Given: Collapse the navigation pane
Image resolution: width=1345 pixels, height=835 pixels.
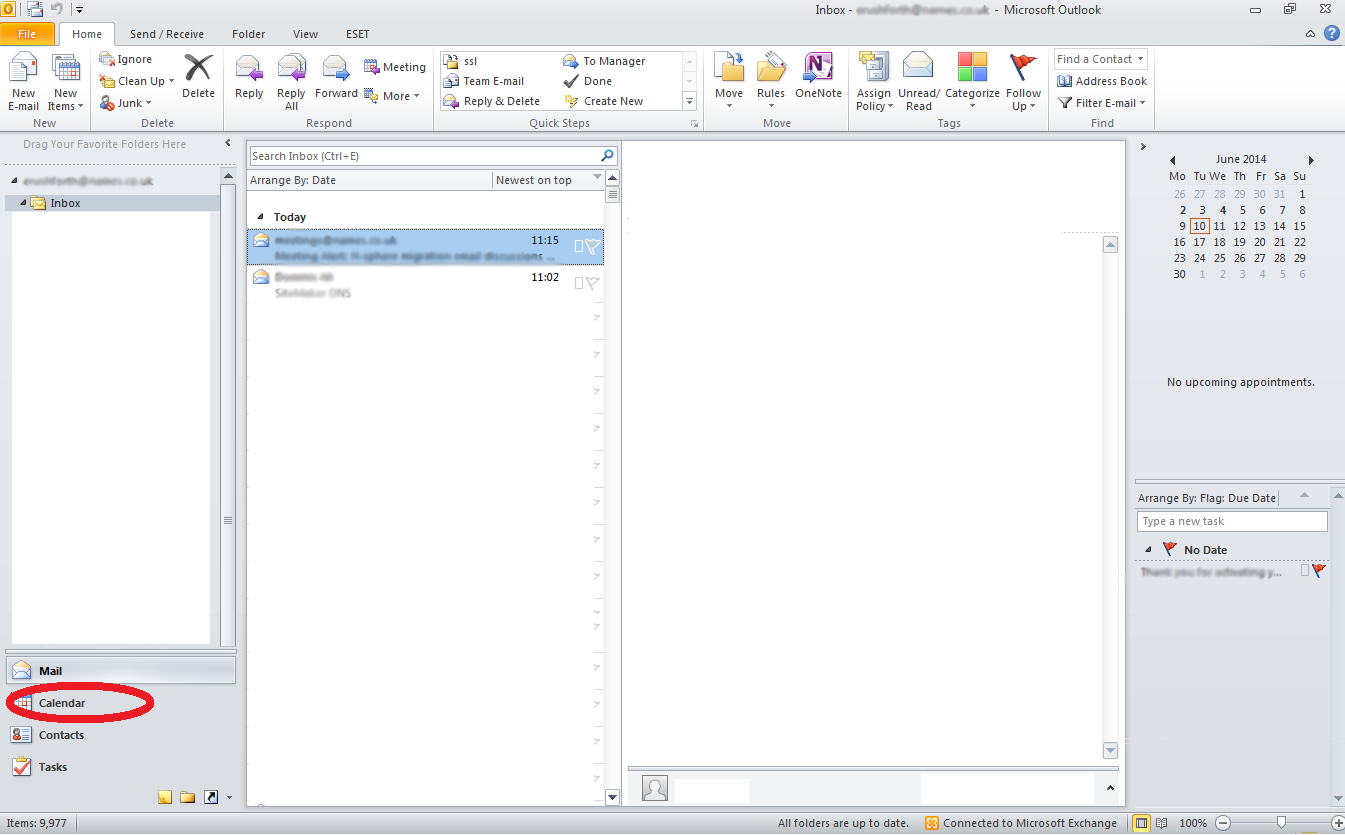Looking at the screenshot, I should point(228,144).
